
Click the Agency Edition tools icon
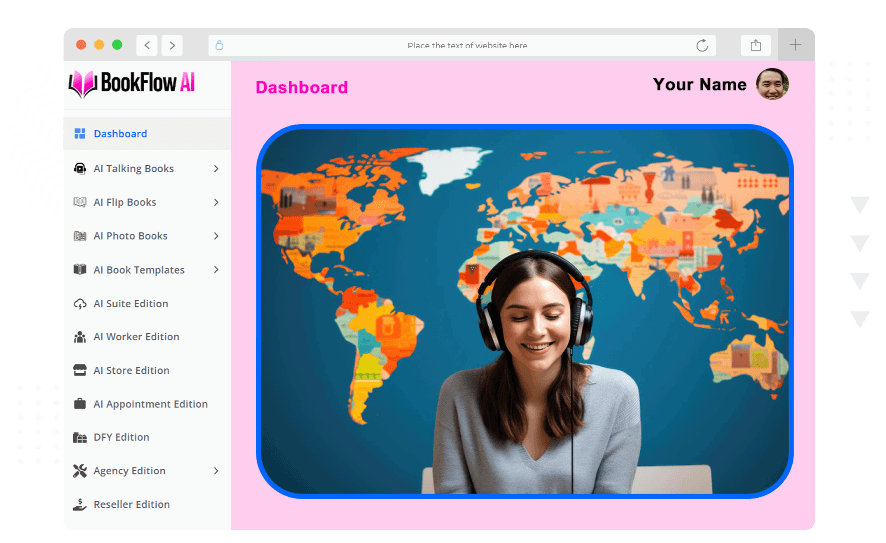pyautogui.click(x=80, y=471)
